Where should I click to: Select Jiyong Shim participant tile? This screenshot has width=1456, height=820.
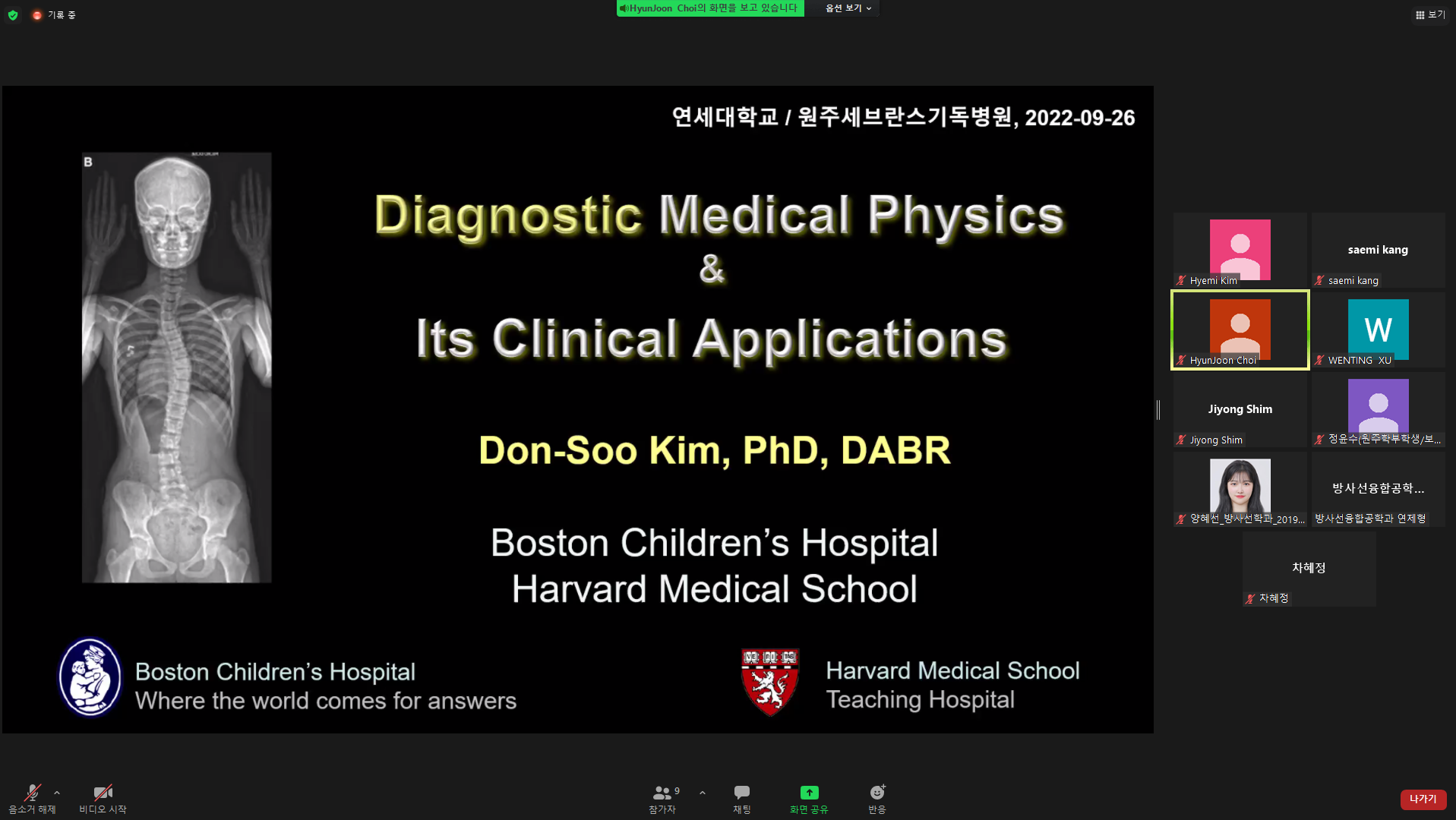[1240, 409]
